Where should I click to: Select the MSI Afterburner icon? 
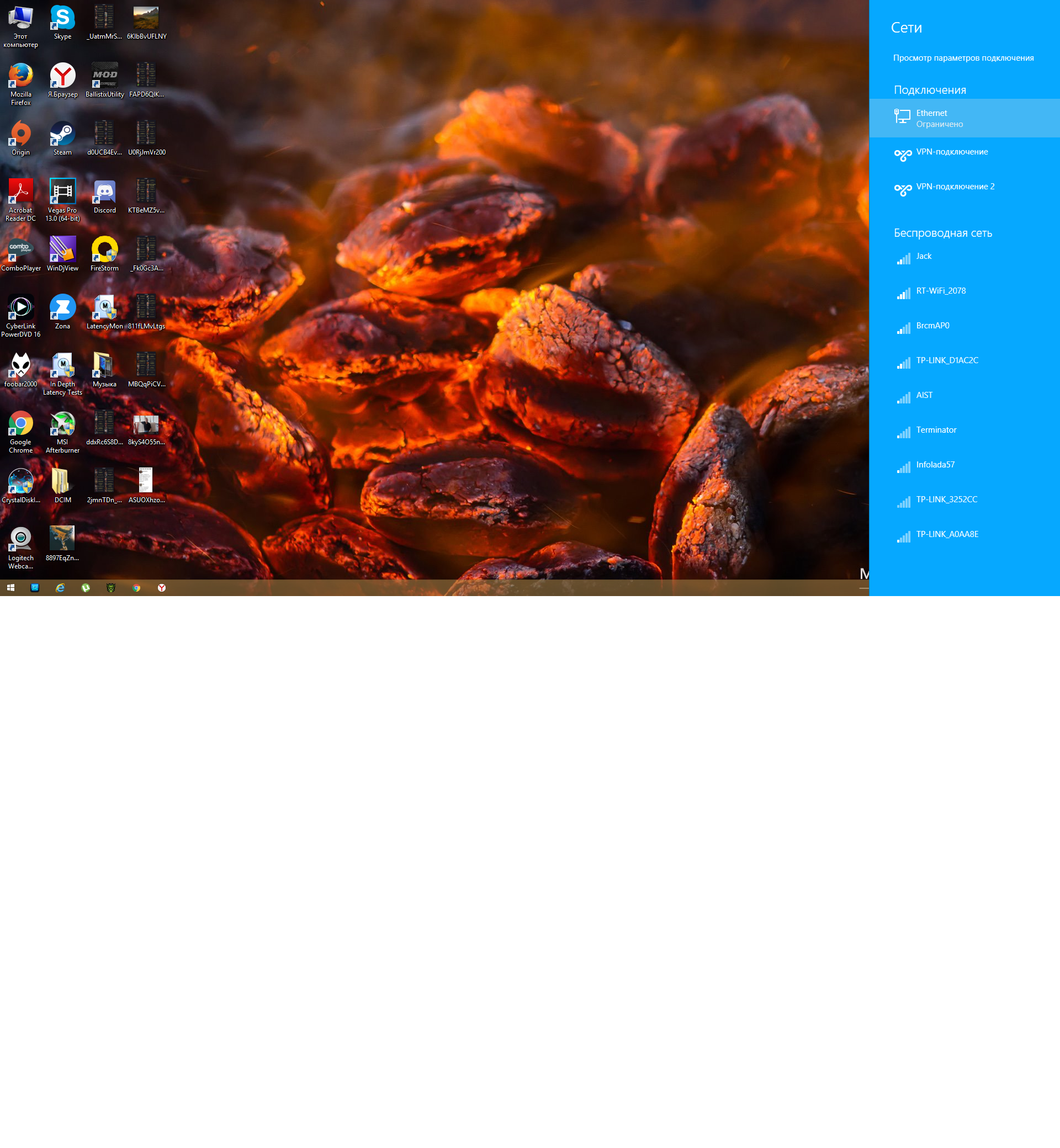point(62,424)
